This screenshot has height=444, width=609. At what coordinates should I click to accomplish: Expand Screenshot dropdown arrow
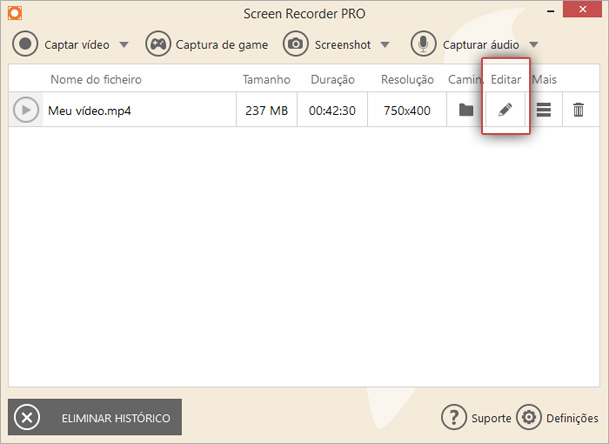click(385, 45)
